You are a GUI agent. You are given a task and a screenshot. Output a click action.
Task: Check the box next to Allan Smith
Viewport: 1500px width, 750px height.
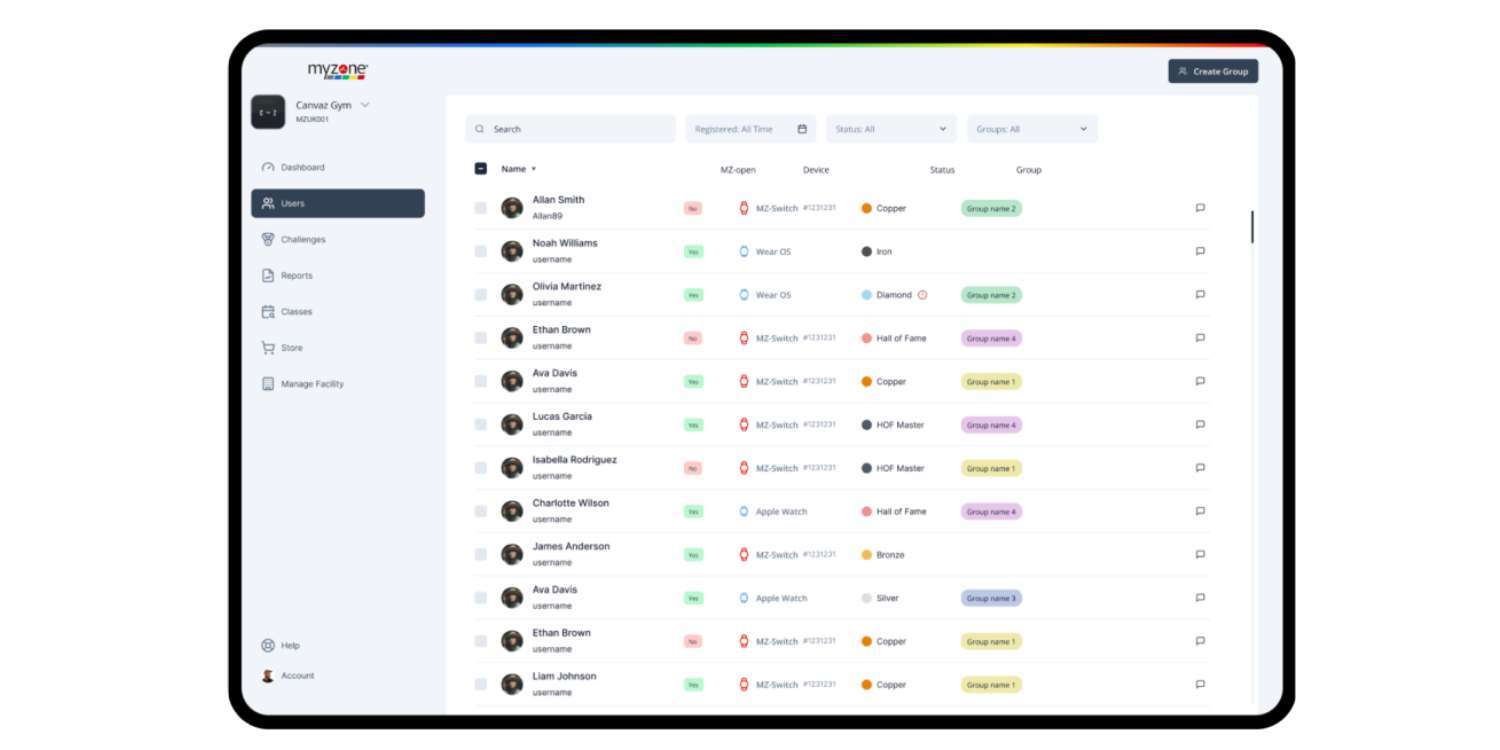click(x=481, y=208)
